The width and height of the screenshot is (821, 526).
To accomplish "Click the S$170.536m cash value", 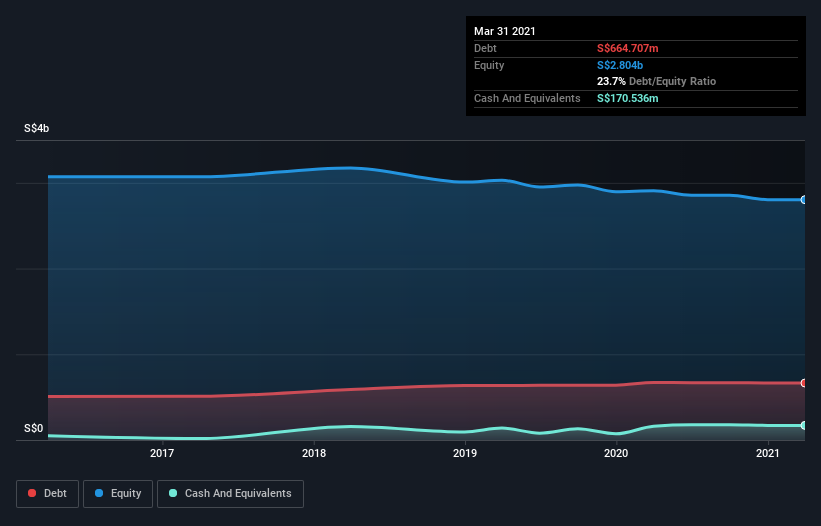I will coord(628,98).
